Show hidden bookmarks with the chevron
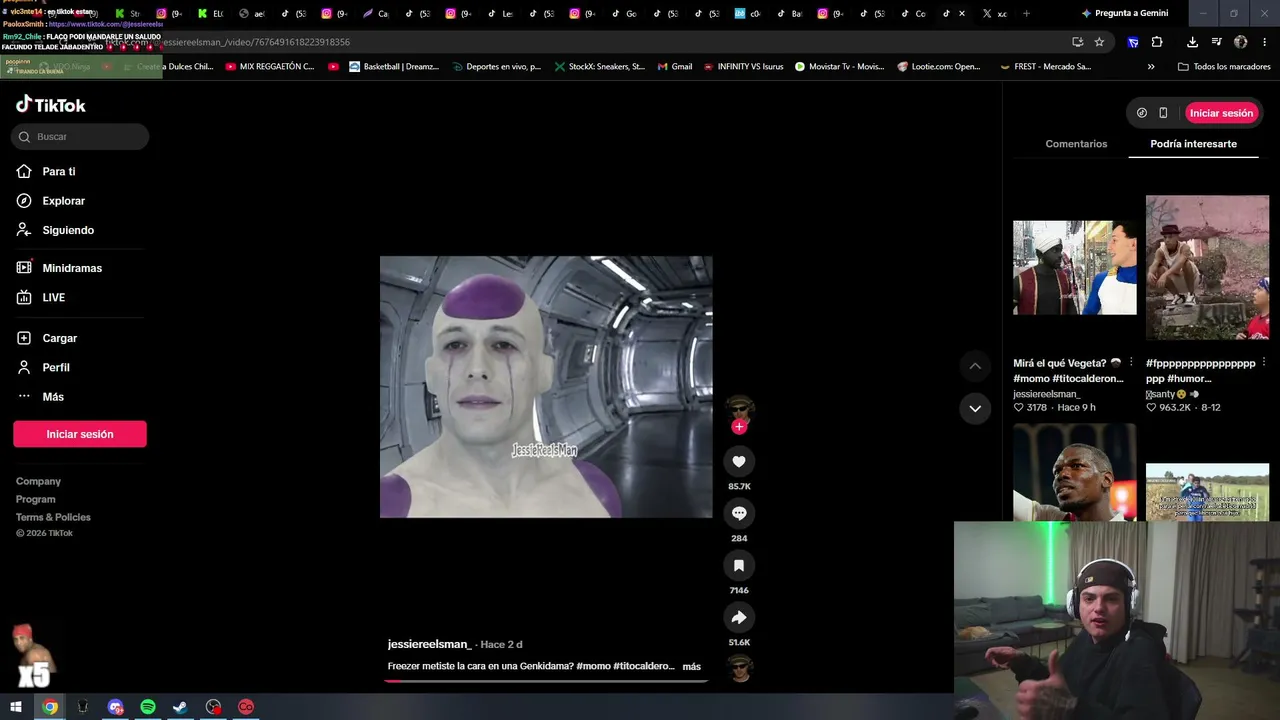Image resolution: width=1280 pixels, height=720 pixels. click(1151, 67)
